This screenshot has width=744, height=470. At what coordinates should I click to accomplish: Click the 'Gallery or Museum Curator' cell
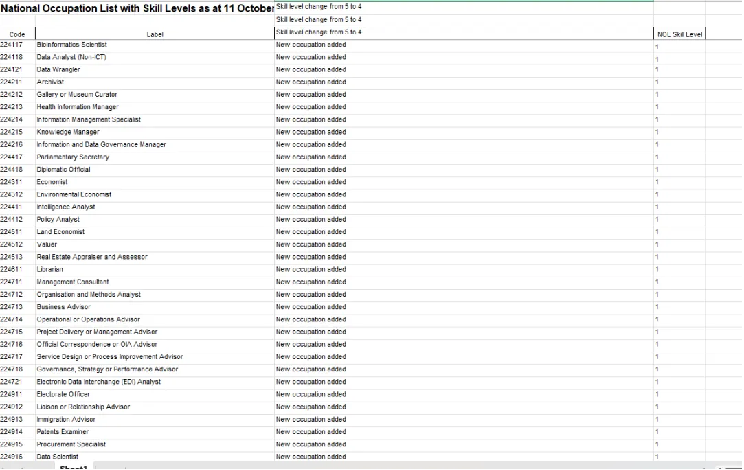(x=77, y=95)
